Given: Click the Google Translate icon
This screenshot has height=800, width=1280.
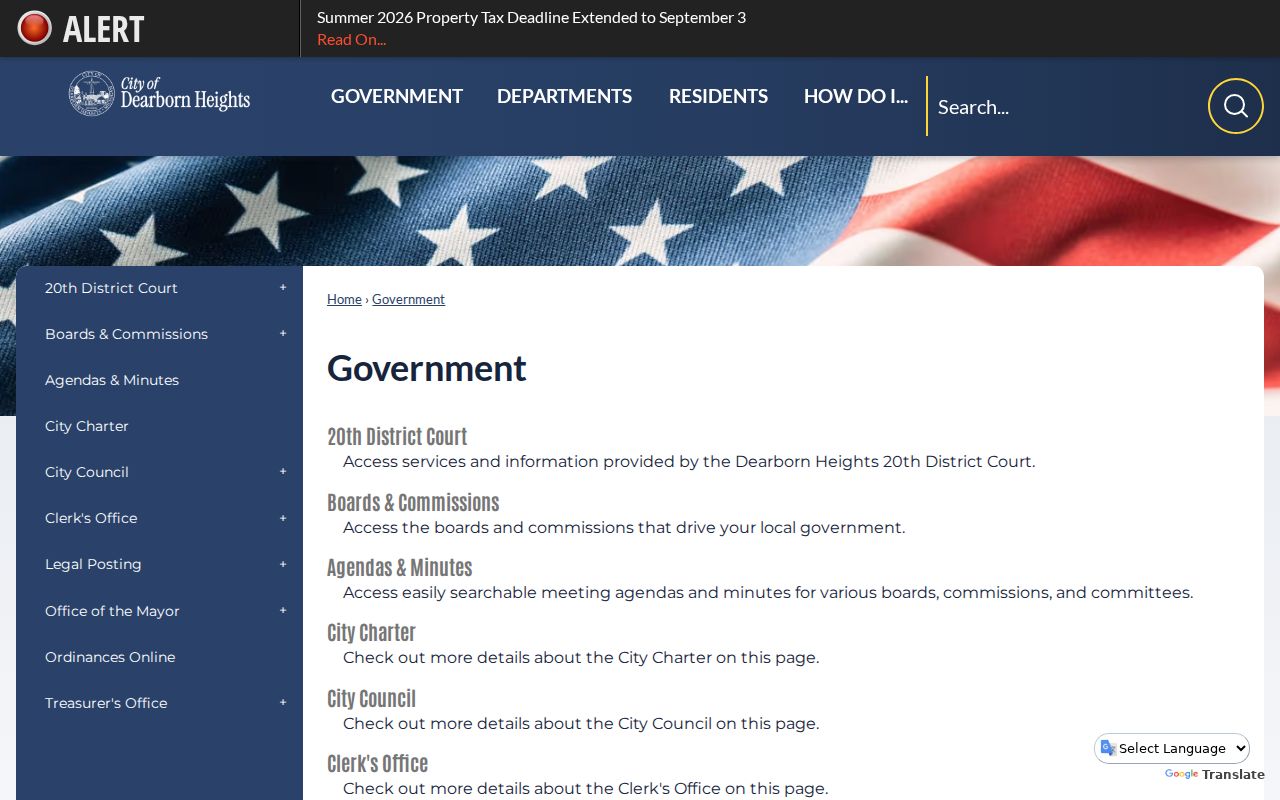Looking at the screenshot, I should pos(1108,748).
